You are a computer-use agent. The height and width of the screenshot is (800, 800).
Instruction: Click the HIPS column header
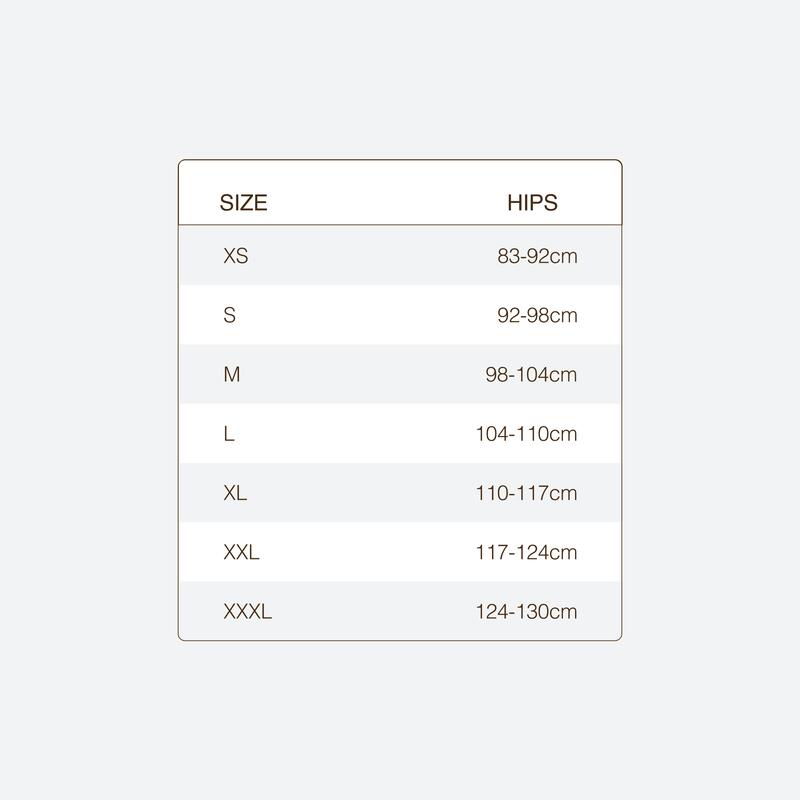coord(532,203)
